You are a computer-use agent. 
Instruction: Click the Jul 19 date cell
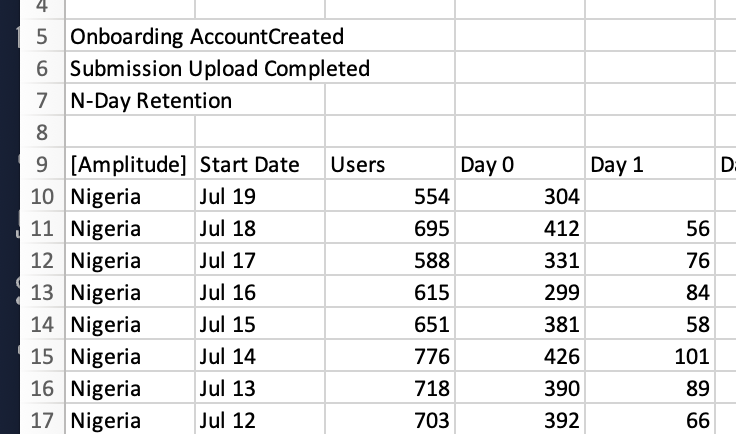260,196
